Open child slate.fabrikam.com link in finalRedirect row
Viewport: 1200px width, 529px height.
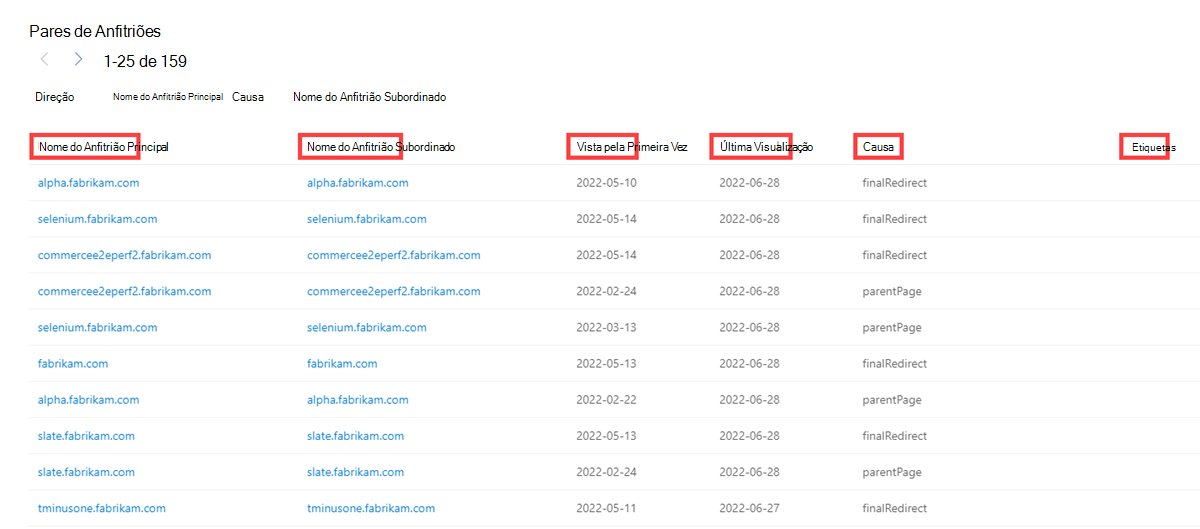(x=356, y=436)
